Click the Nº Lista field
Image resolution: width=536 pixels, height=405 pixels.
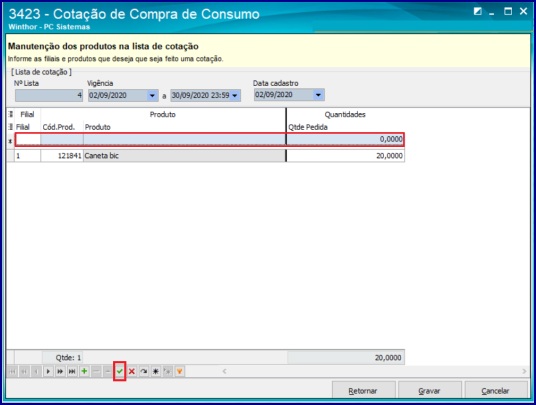[x=49, y=95]
